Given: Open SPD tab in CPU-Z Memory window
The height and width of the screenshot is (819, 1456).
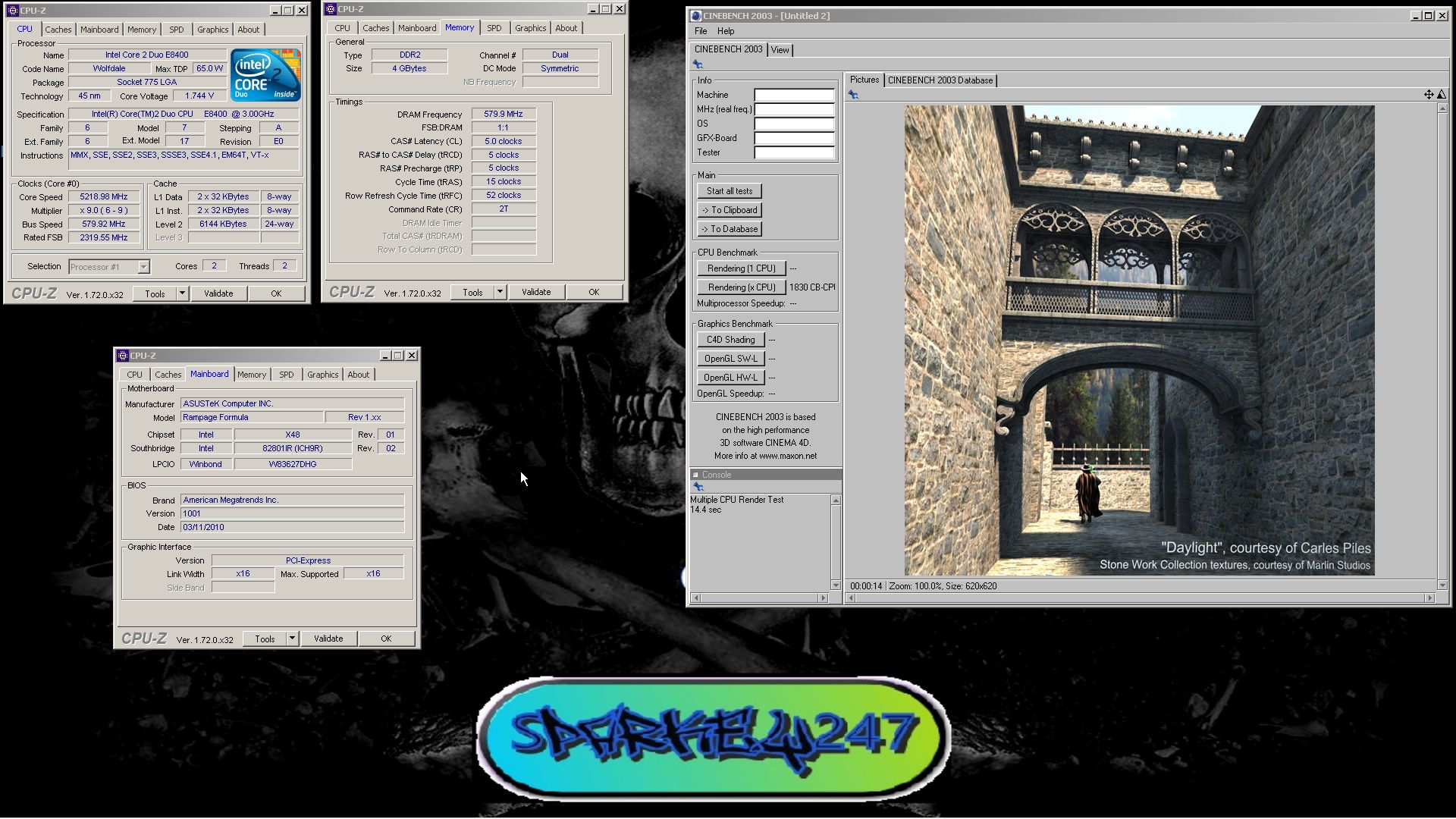Looking at the screenshot, I should (x=494, y=28).
